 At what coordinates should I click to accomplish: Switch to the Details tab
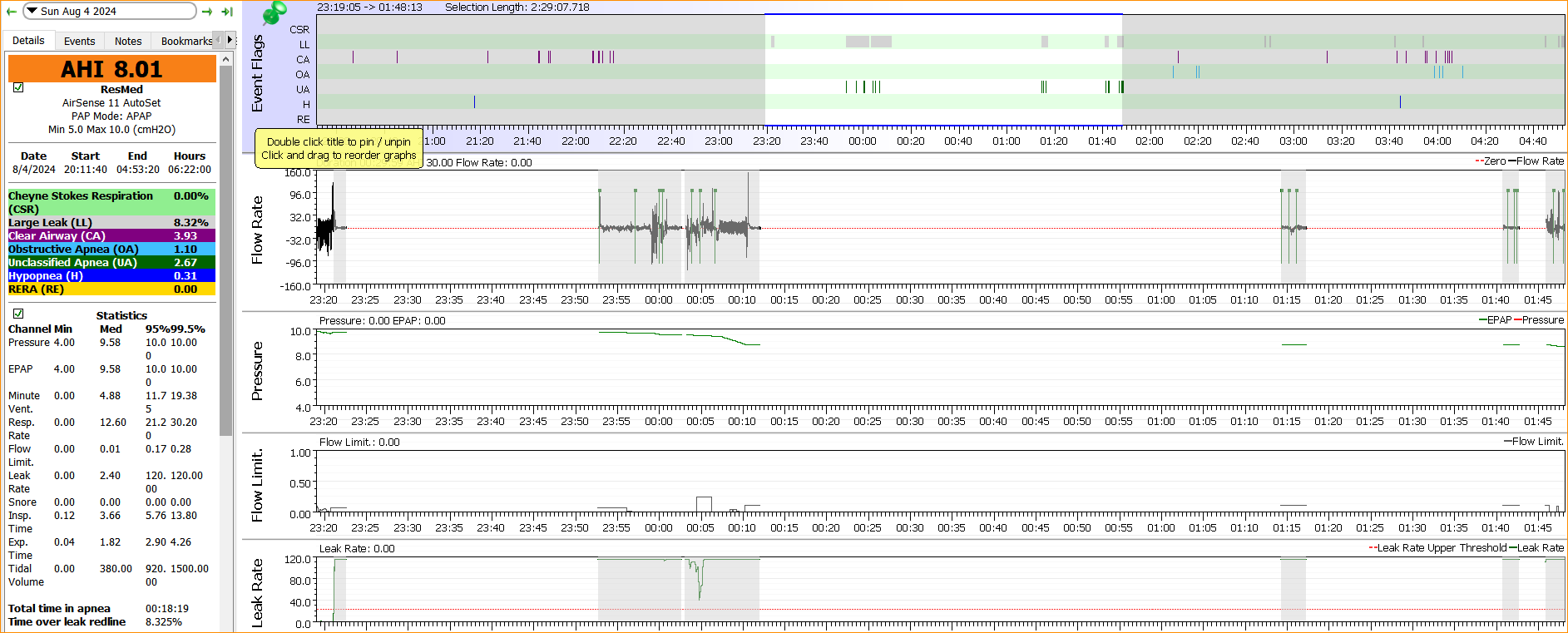click(28, 41)
